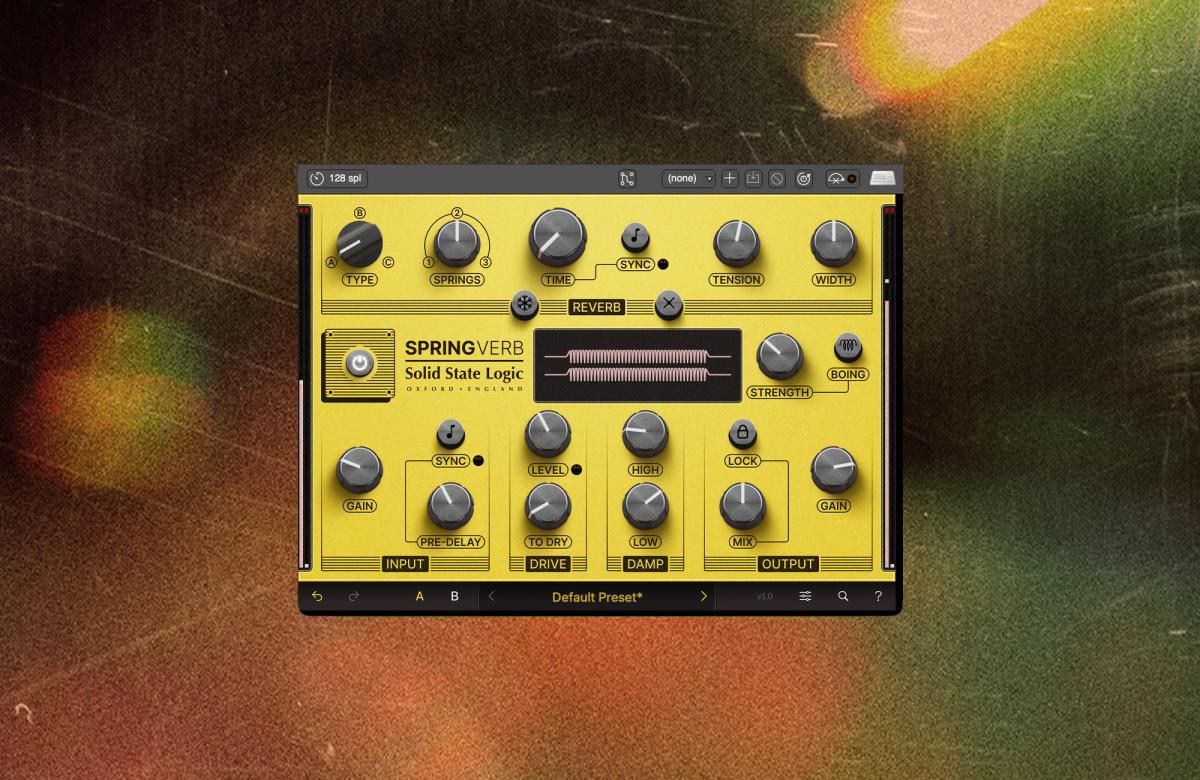
Task: Toggle the pre-delay SYNC note button
Action: pyautogui.click(x=451, y=434)
